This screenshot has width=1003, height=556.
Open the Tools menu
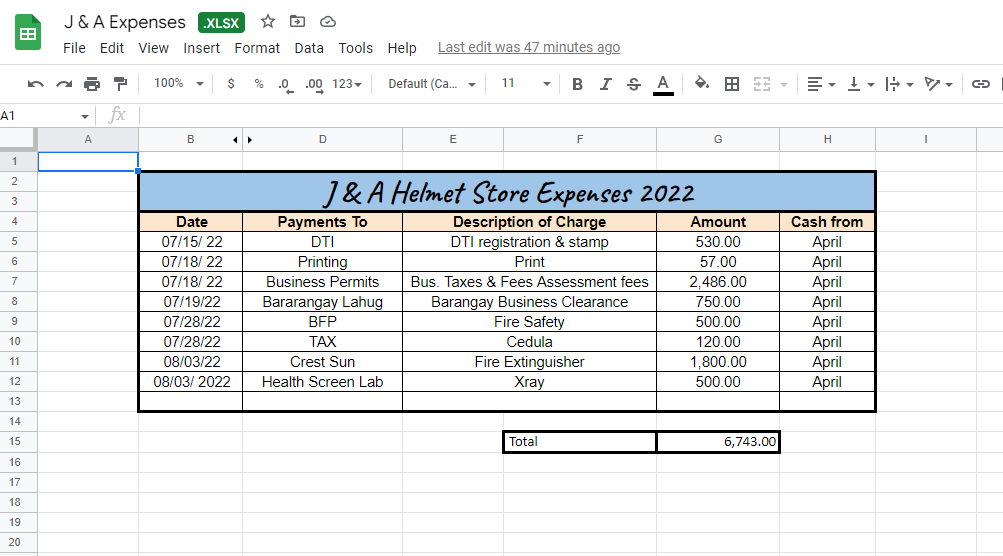[x=356, y=48]
